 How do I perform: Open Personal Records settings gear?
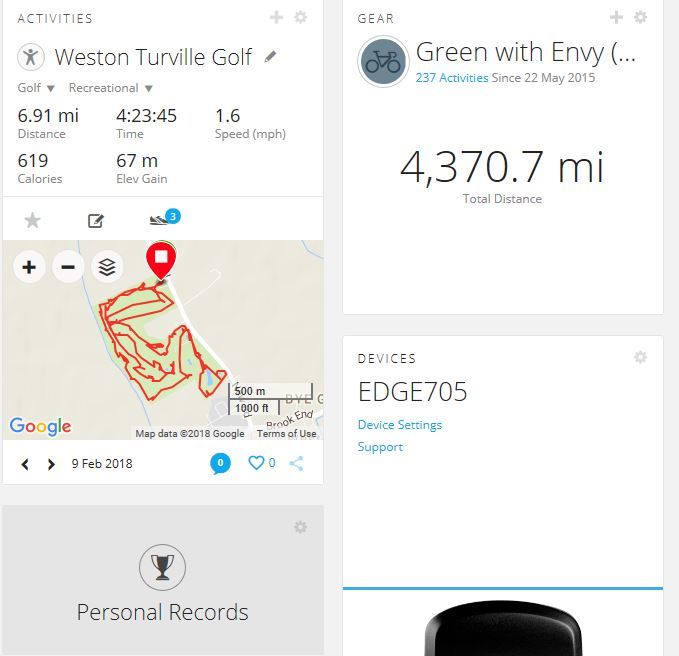pos(300,527)
